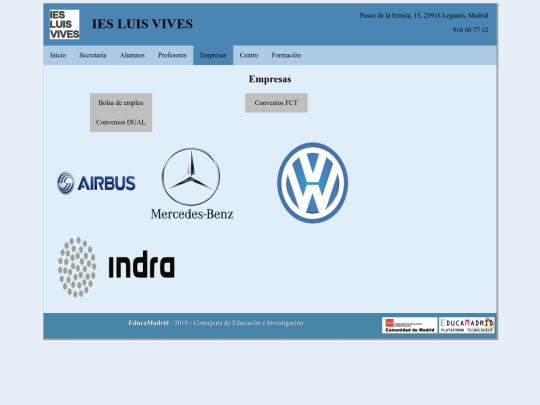Click the Comunidad de Madrid footer logo
This screenshot has height=405, width=540.
point(409,325)
